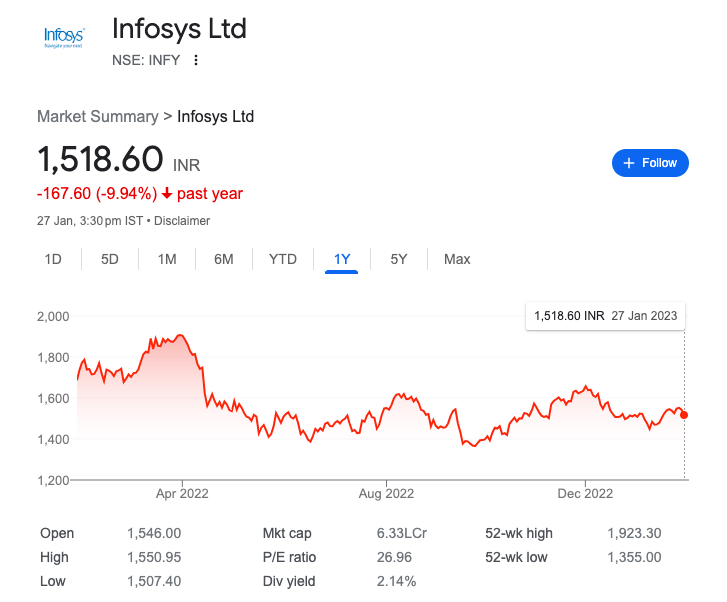Screen dimensions: 727x602
Task: Show the 5Y chart range
Action: click(399, 259)
